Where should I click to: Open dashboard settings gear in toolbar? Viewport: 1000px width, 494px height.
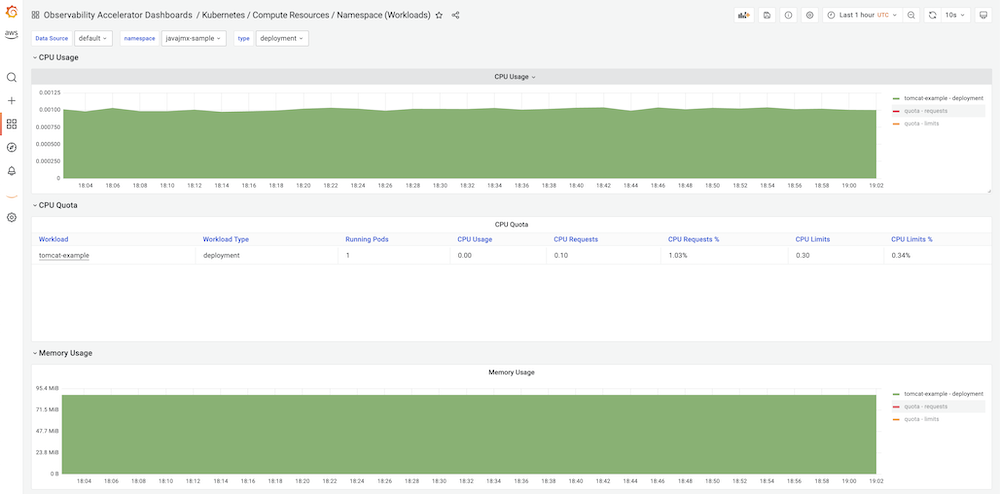pos(810,15)
